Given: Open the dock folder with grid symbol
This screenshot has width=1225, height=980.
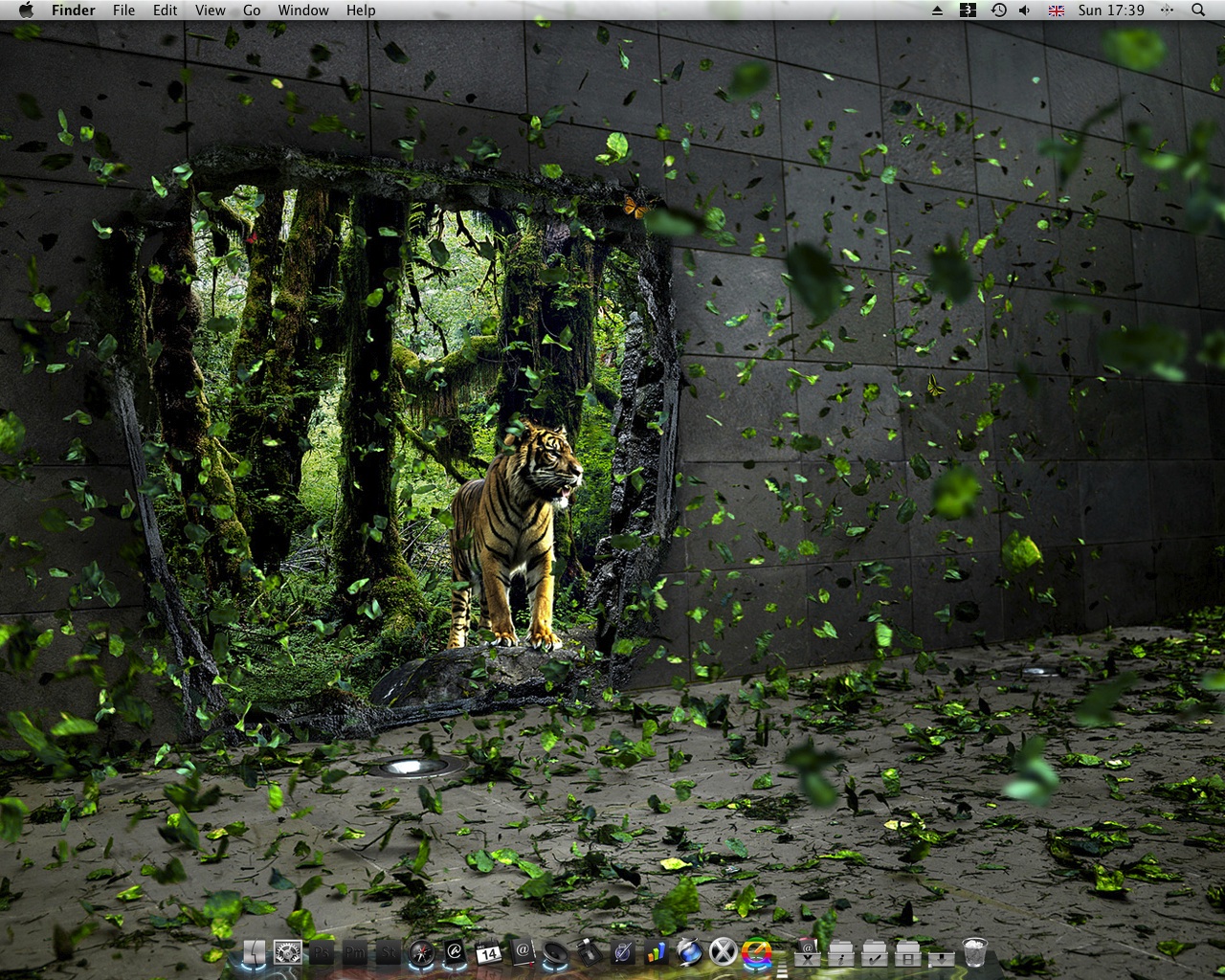Looking at the screenshot, I should [x=907, y=953].
